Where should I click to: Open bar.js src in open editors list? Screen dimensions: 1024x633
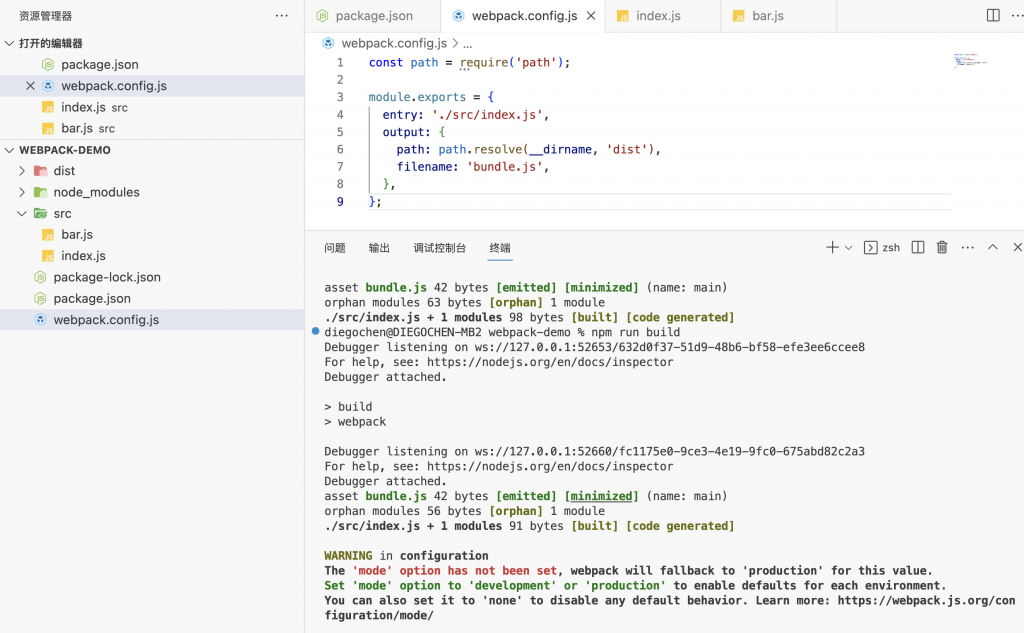(x=152, y=128)
